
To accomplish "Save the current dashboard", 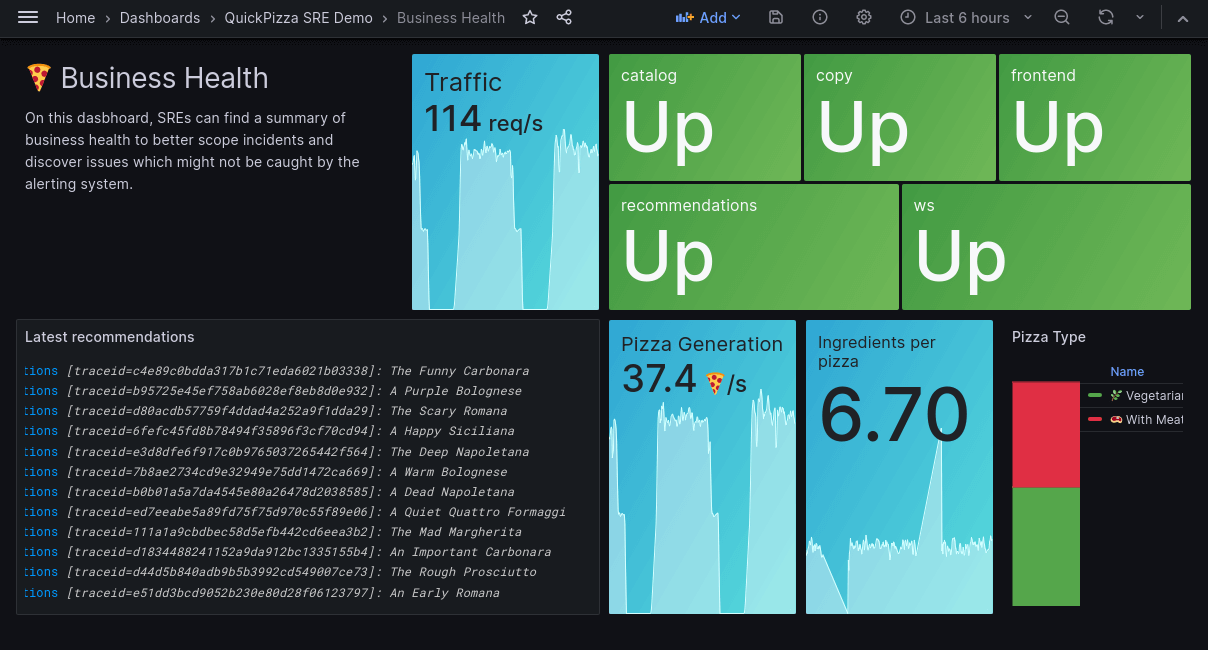I will pos(775,17).
